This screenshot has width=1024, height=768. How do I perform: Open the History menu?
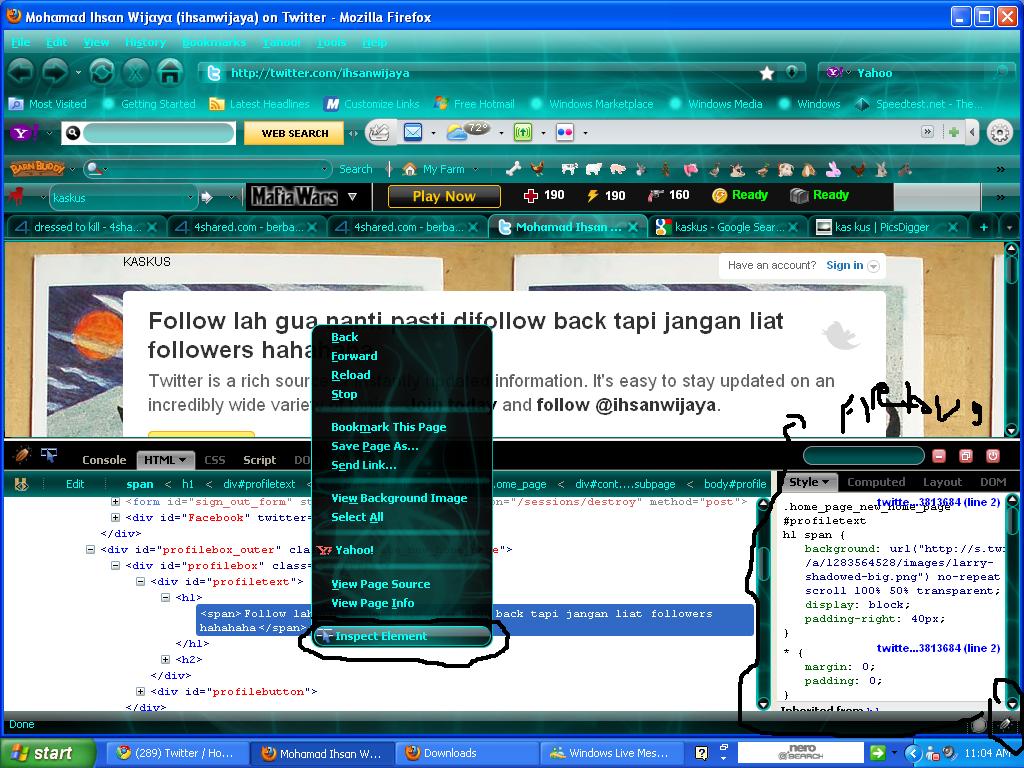pyautogui.click(x=145, y=42)
